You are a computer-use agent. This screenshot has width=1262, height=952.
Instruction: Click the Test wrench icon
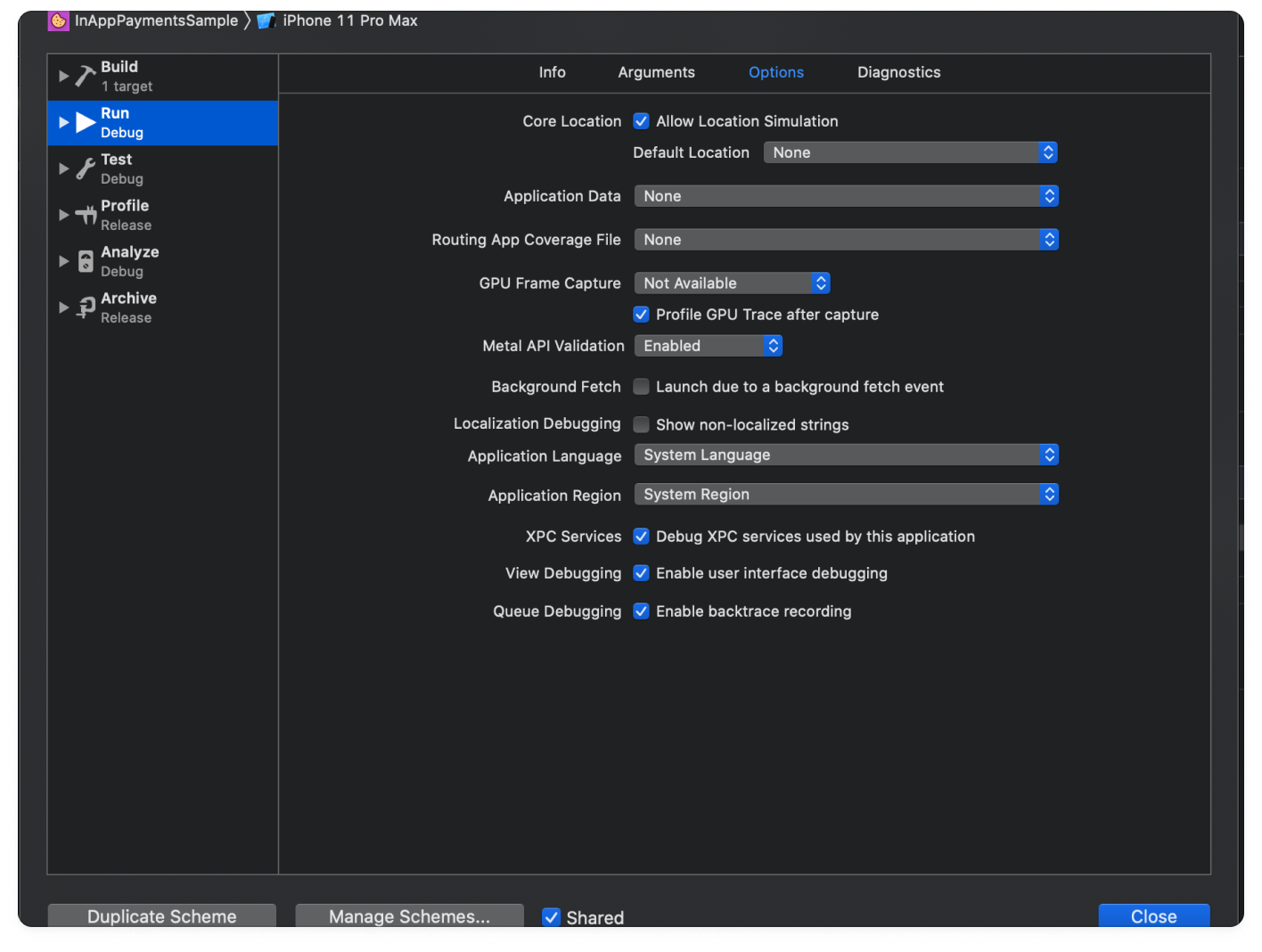[x=86, y=168]
